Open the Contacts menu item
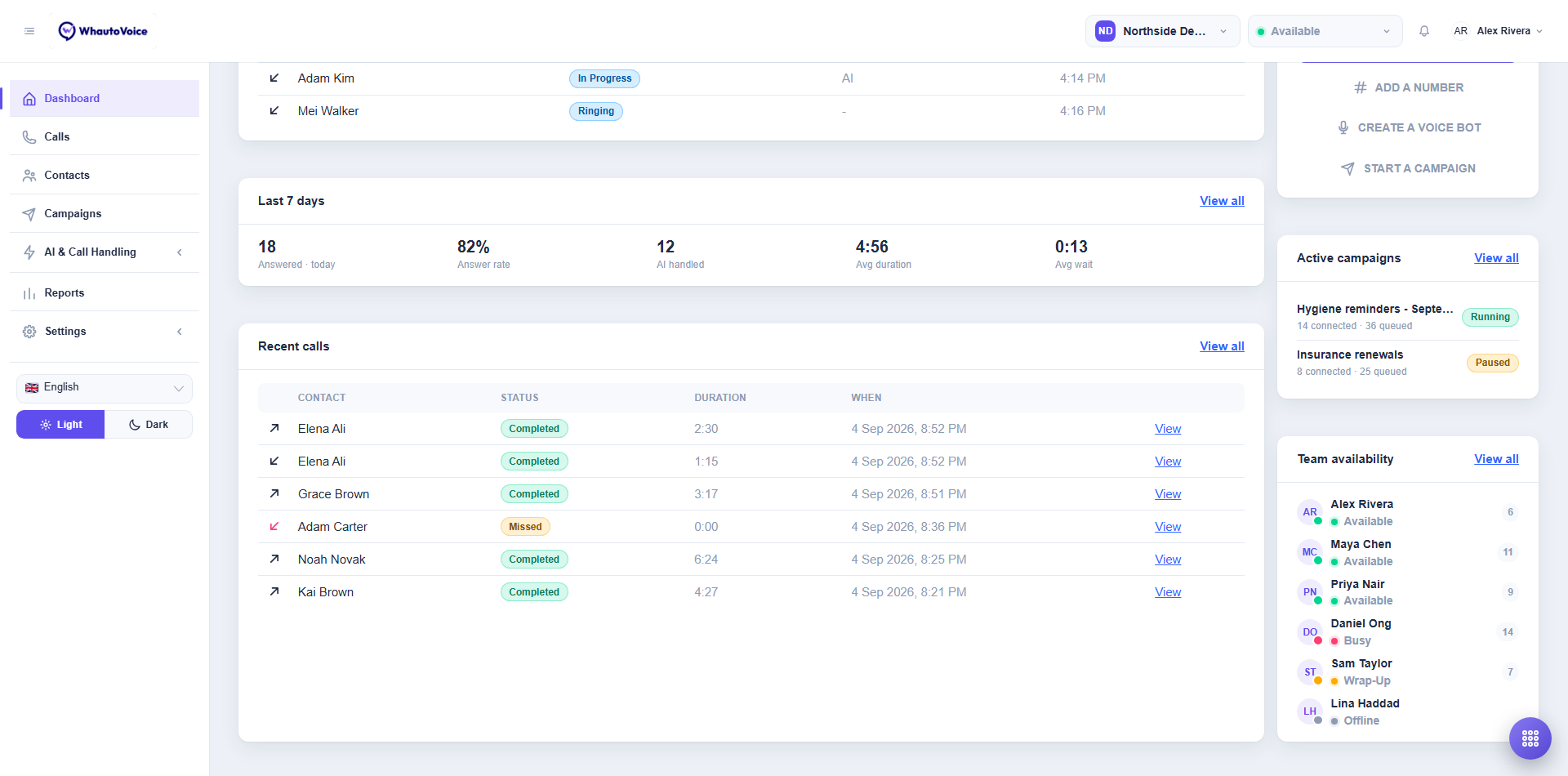The width and height of the screenshot is (1568, 776). click(105, 176)
